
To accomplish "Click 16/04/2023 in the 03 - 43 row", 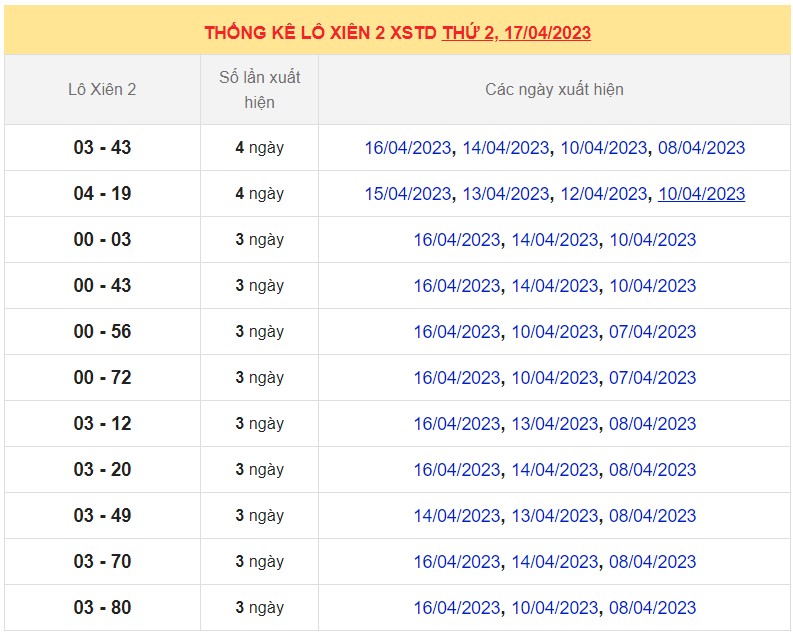I will click(407, 148).
